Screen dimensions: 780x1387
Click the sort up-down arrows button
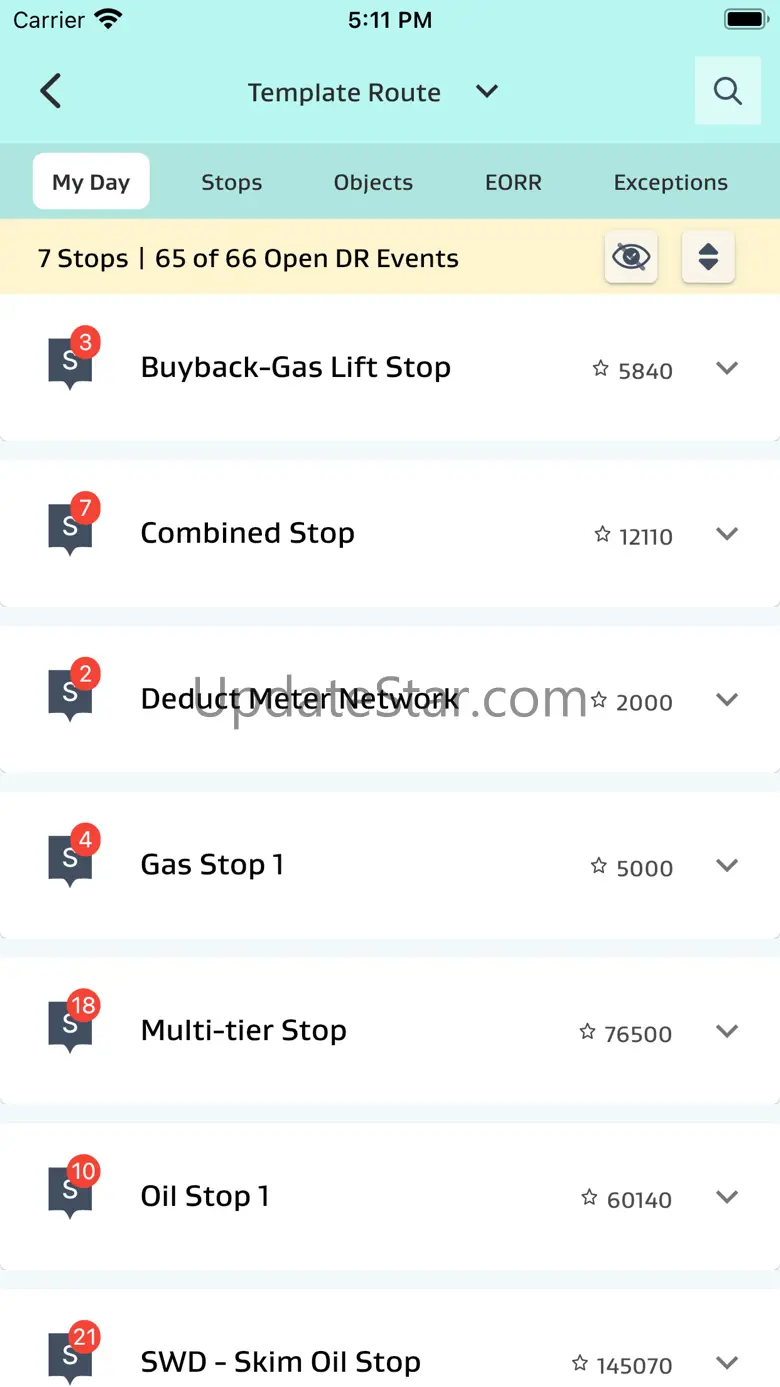point(708,257)
